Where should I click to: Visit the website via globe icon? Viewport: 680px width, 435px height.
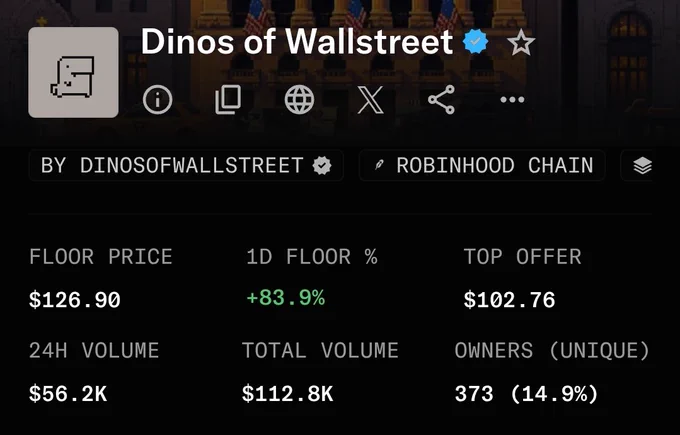299,100
